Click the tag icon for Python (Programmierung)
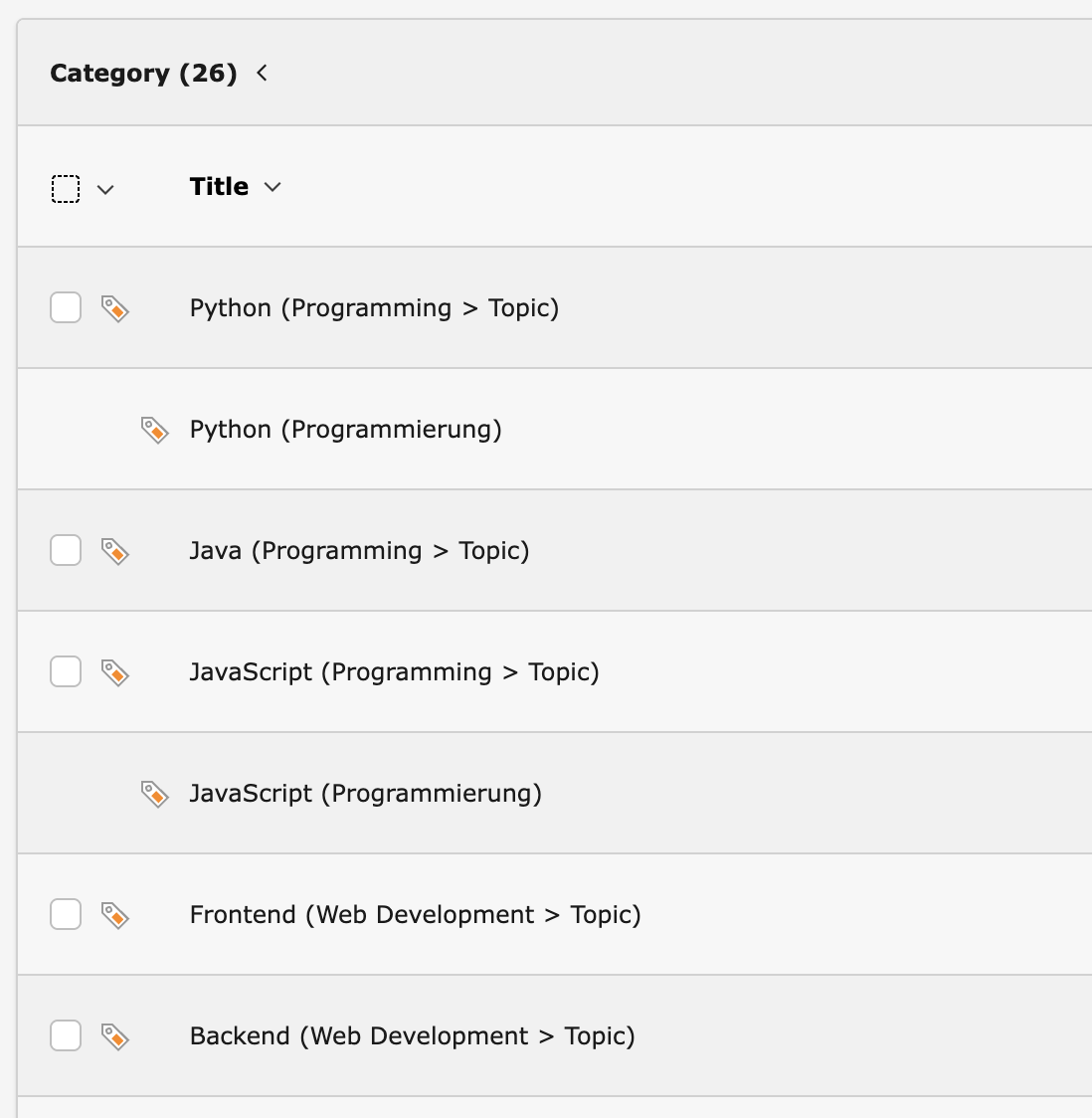The image size is (1092, 1118). tap(155, 430)
